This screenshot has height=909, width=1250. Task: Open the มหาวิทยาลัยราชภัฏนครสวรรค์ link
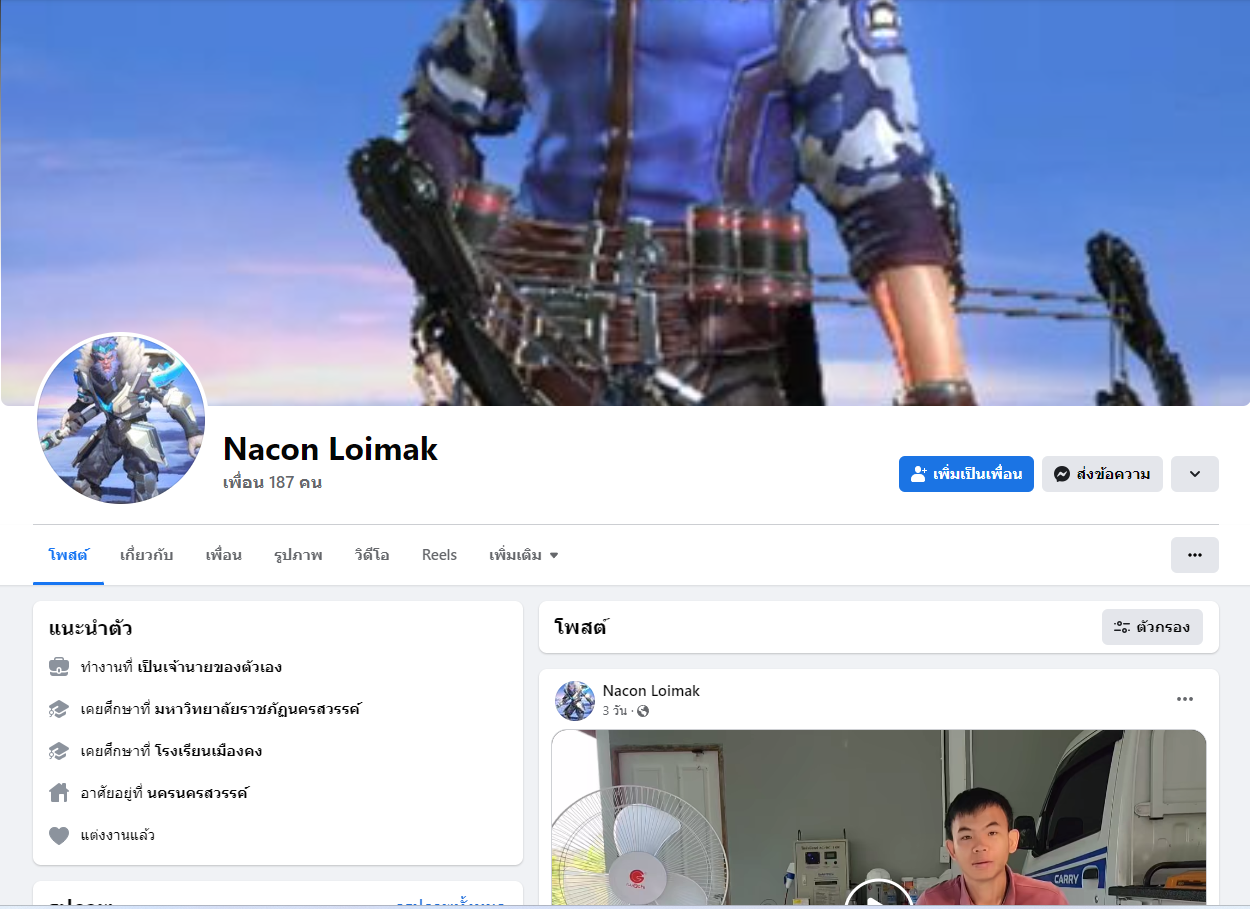(257, 709)
